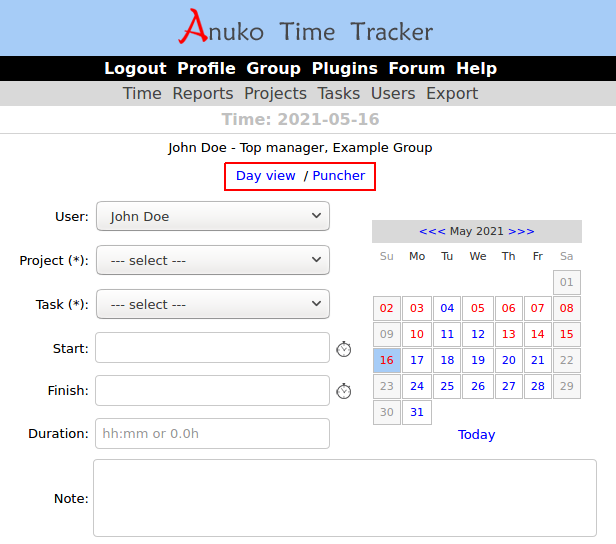Image resolution: width=616 pixels, height=544 pixels.
Task: Navigate to calendar day 20
Action: coord(508,360)
